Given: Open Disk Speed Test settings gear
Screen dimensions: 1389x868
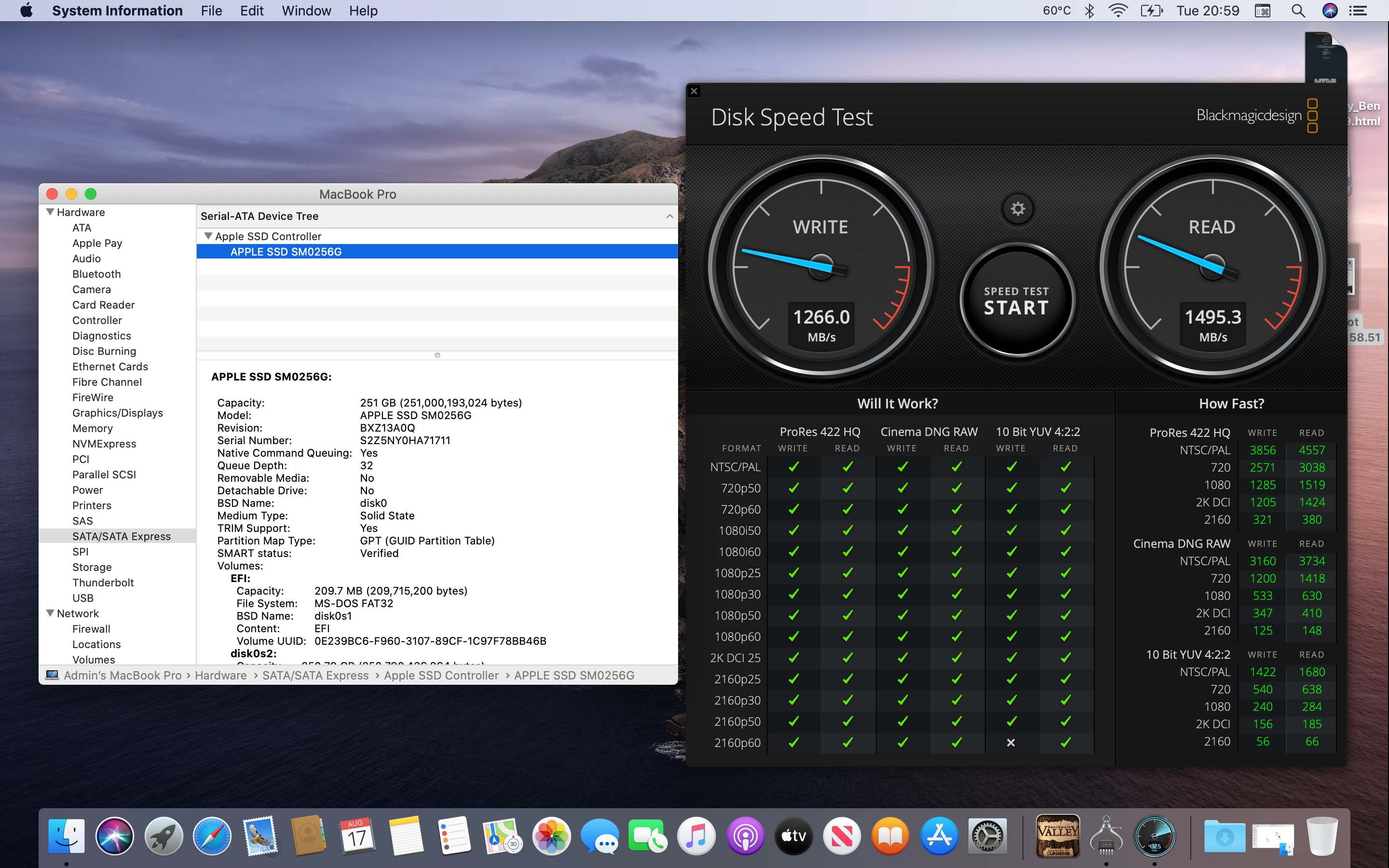Looking at the screenshot, I should (1017, 208).
